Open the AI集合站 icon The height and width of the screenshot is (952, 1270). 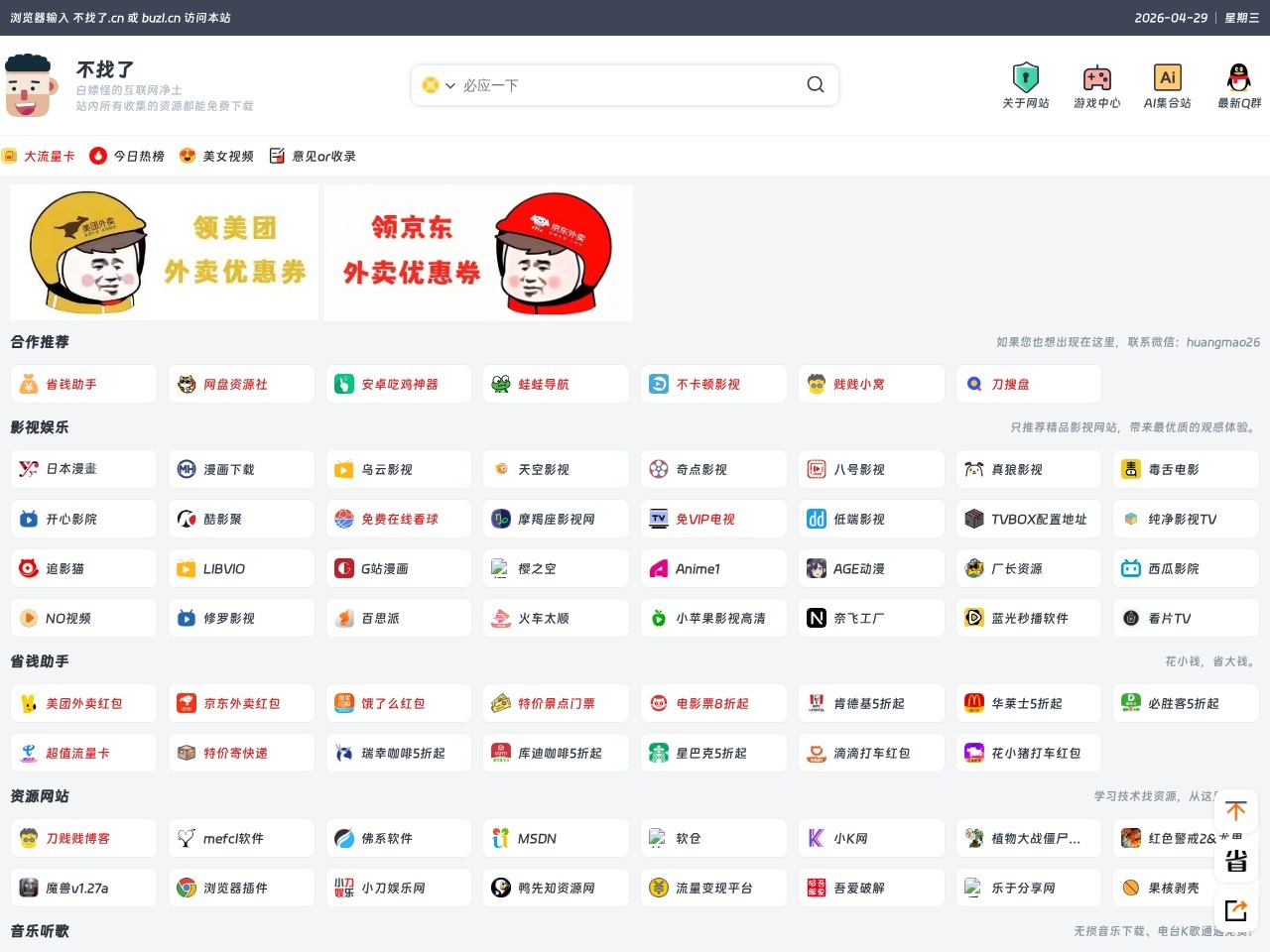[1168, 77]
